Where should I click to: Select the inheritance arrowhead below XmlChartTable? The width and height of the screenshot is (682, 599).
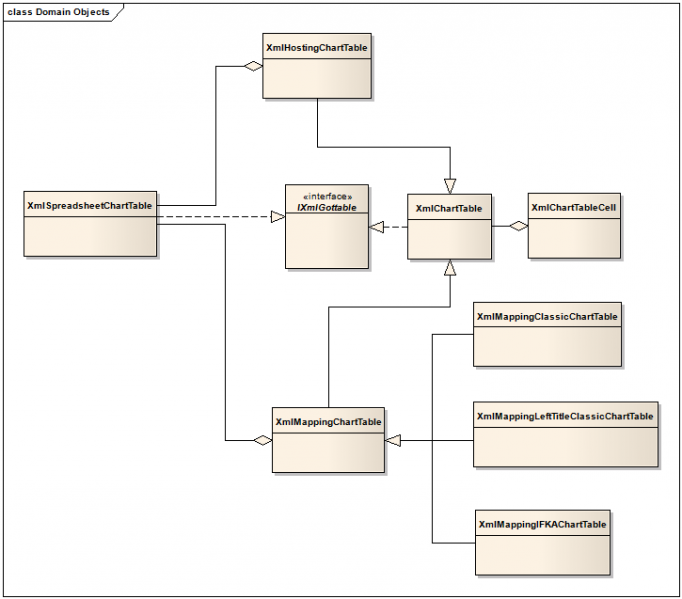pos(449,268)
